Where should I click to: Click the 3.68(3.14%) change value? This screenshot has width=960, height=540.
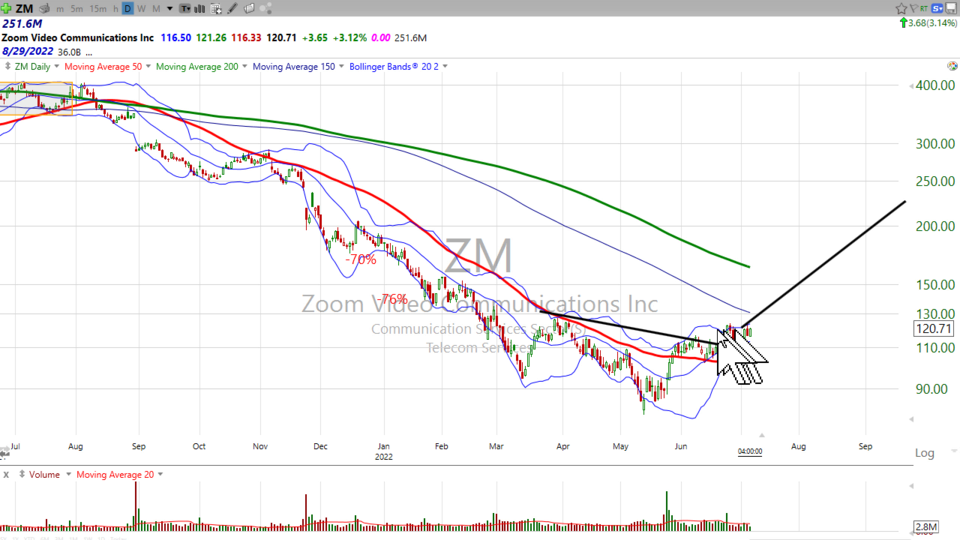coord(932,23)
